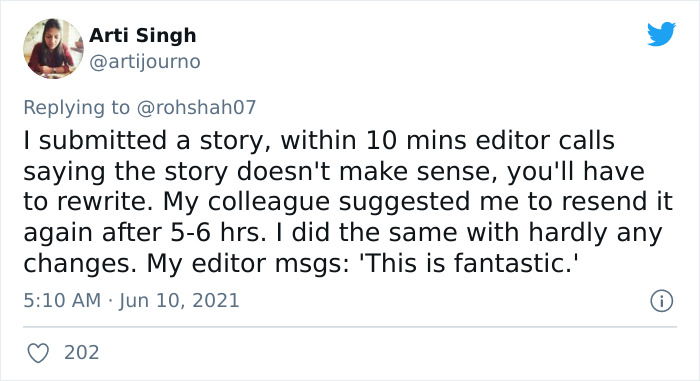
Task: Open Arti Singh's profile photo
Action: 53,49
